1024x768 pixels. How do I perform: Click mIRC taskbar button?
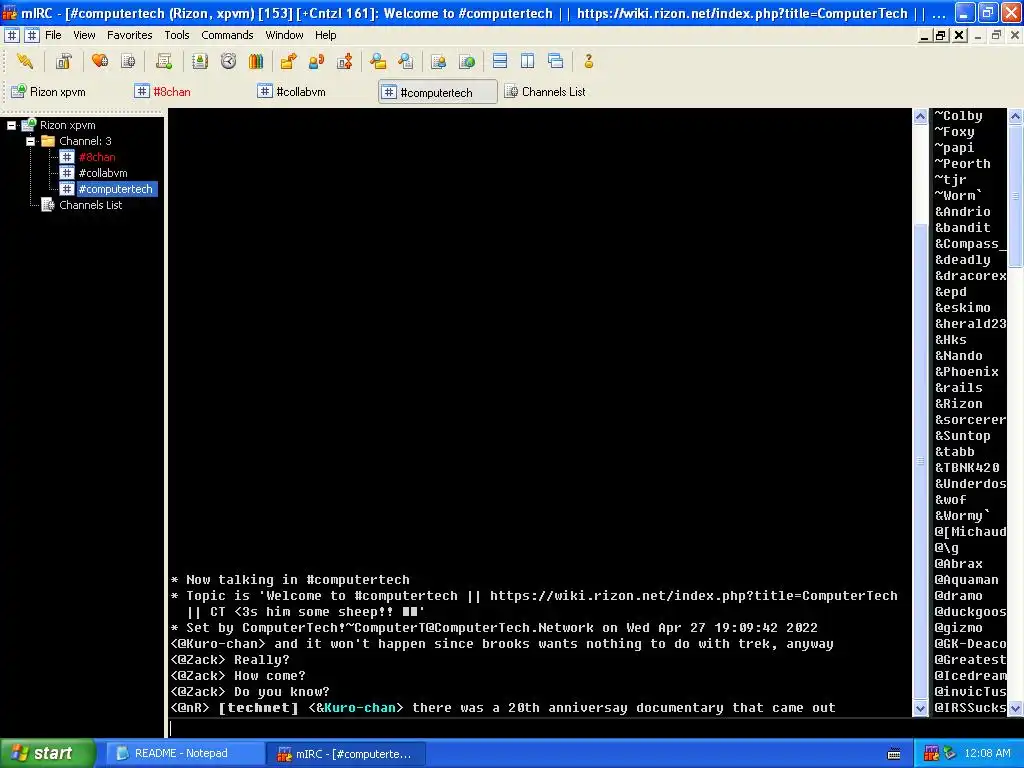click(345, 754)
